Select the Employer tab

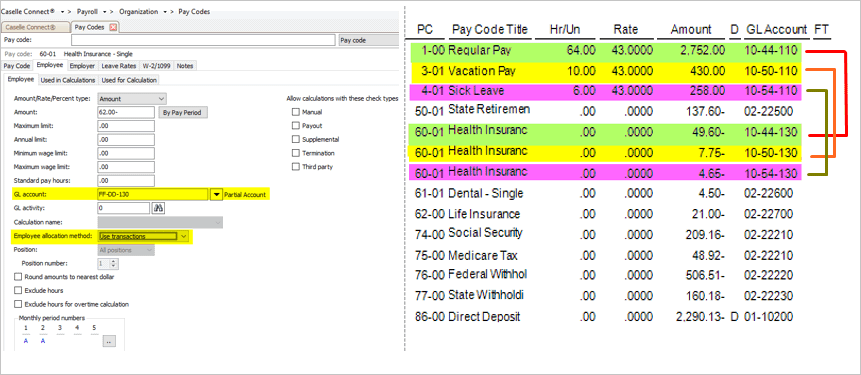pyautogui.click(x=82, y=66)
